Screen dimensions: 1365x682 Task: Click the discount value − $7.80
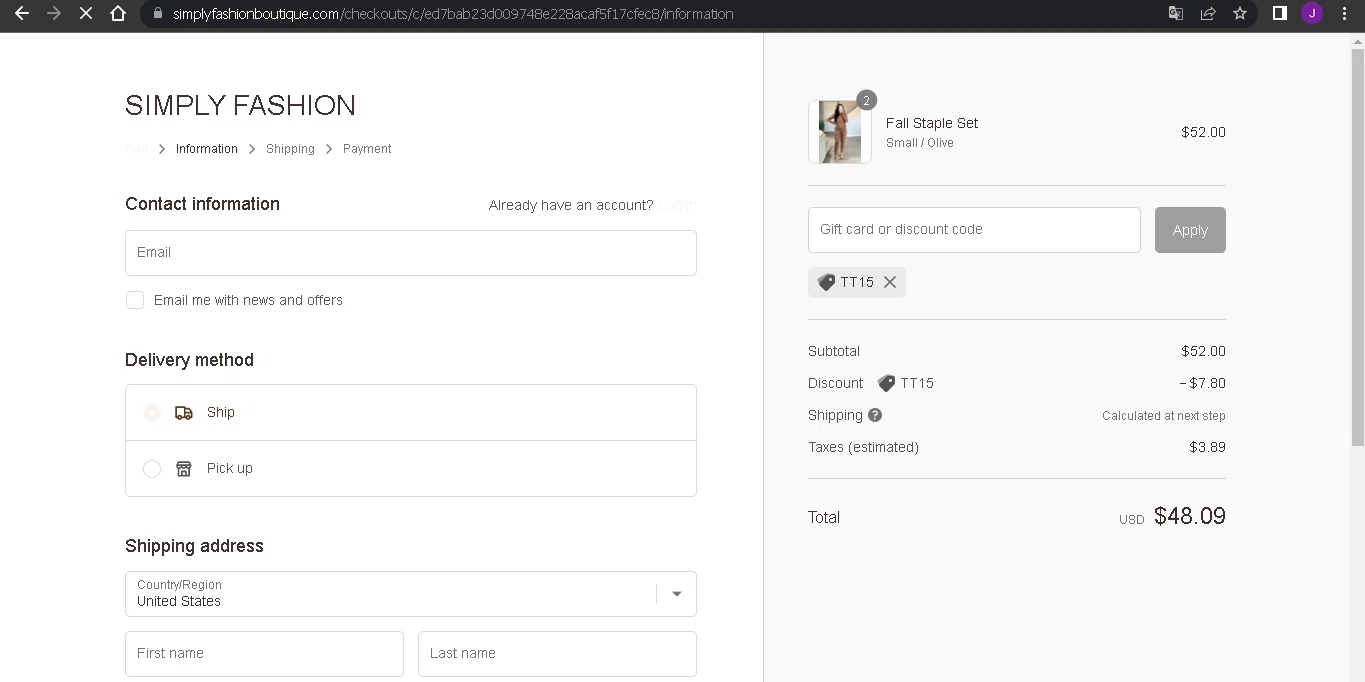click(x=1202, y=383)
